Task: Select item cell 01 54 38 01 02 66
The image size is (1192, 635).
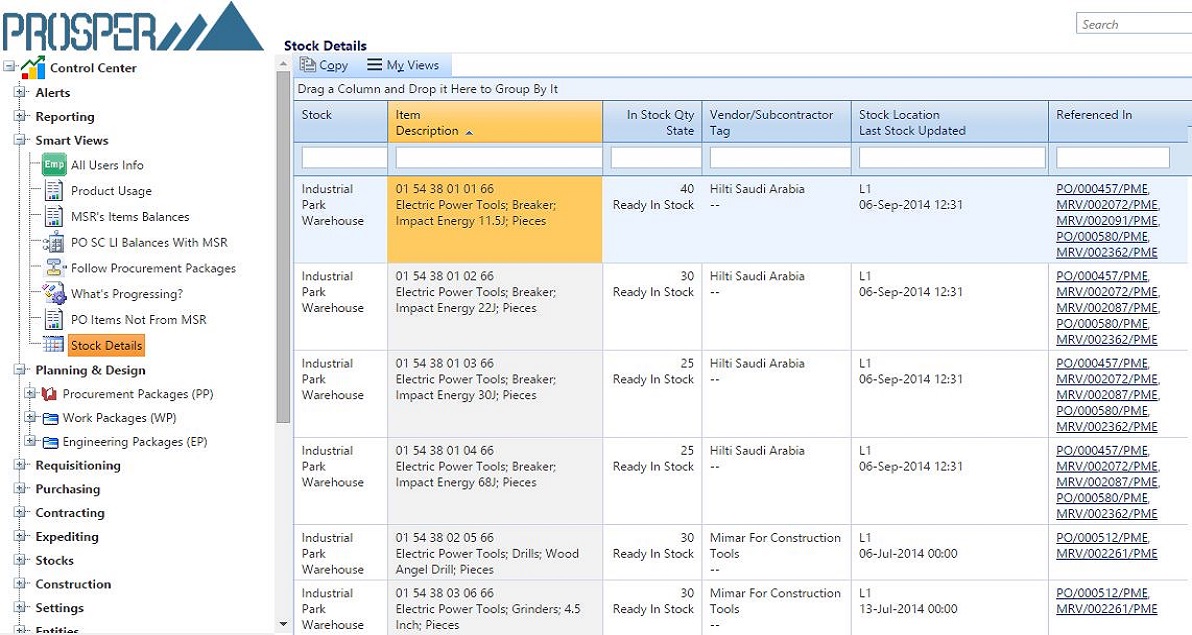Action: coord(495,307)
